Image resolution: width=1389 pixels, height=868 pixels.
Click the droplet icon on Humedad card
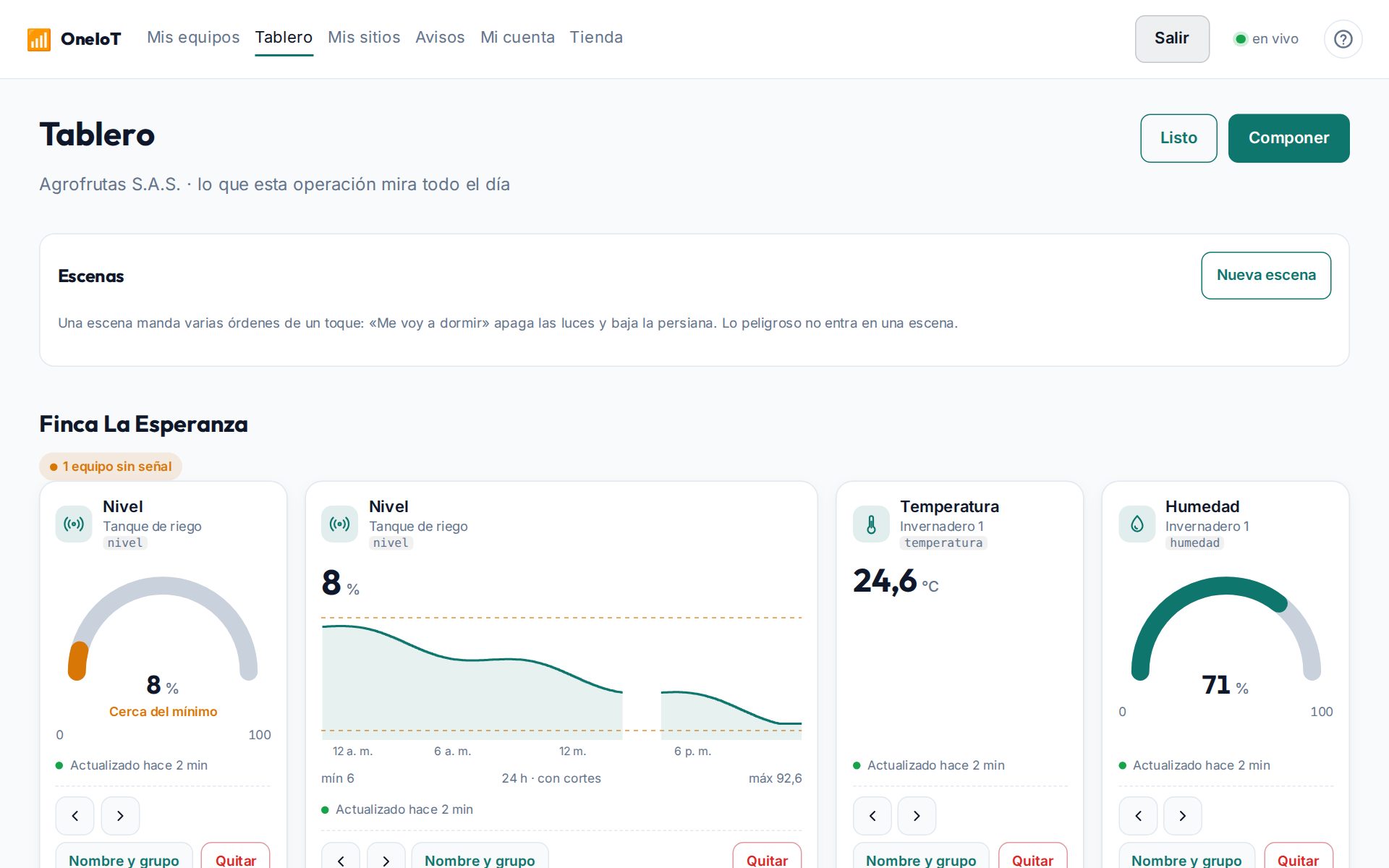pyautogui.click(x=1137, y=524)
